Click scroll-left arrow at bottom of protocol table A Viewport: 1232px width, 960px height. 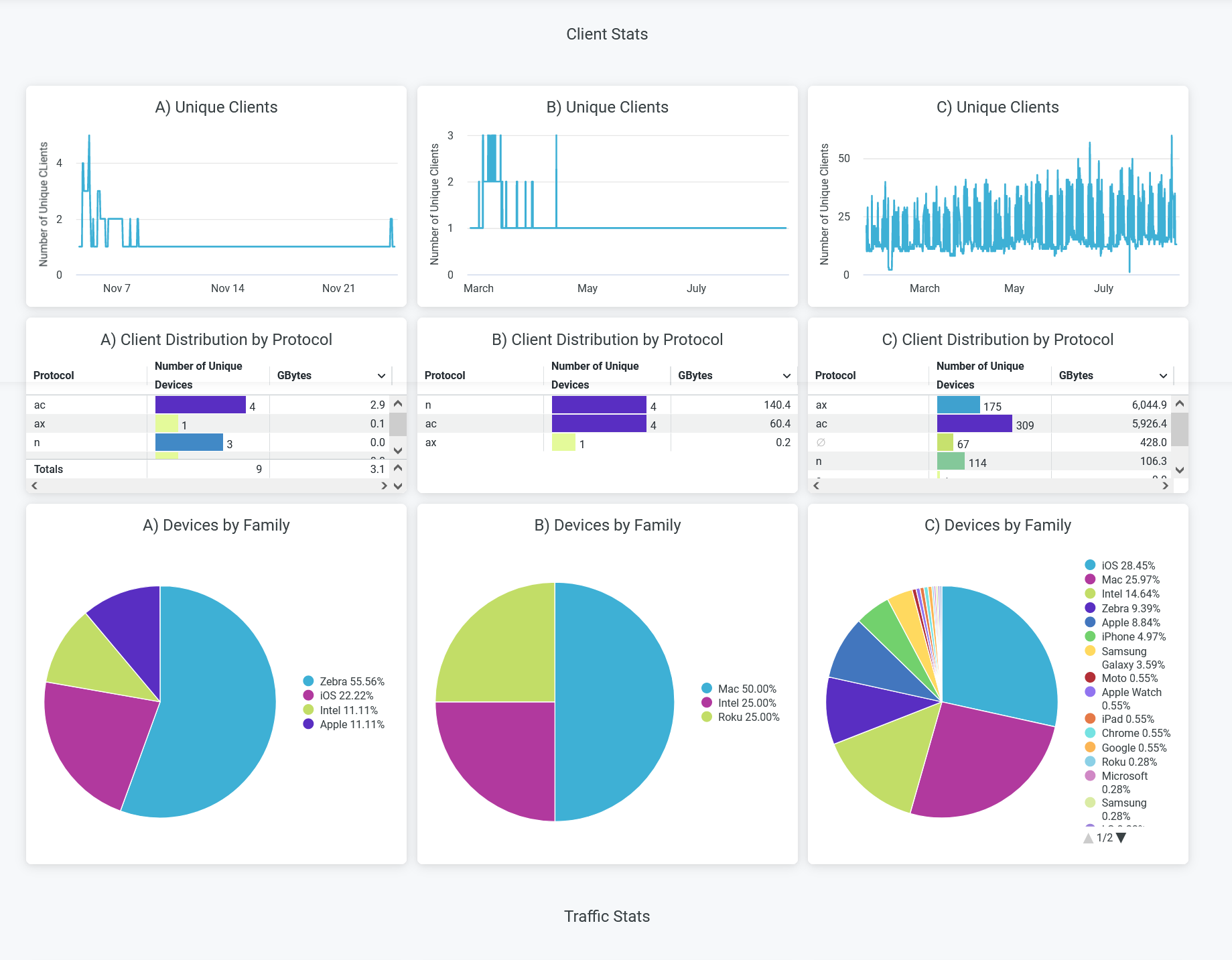(x=34, y=486)
